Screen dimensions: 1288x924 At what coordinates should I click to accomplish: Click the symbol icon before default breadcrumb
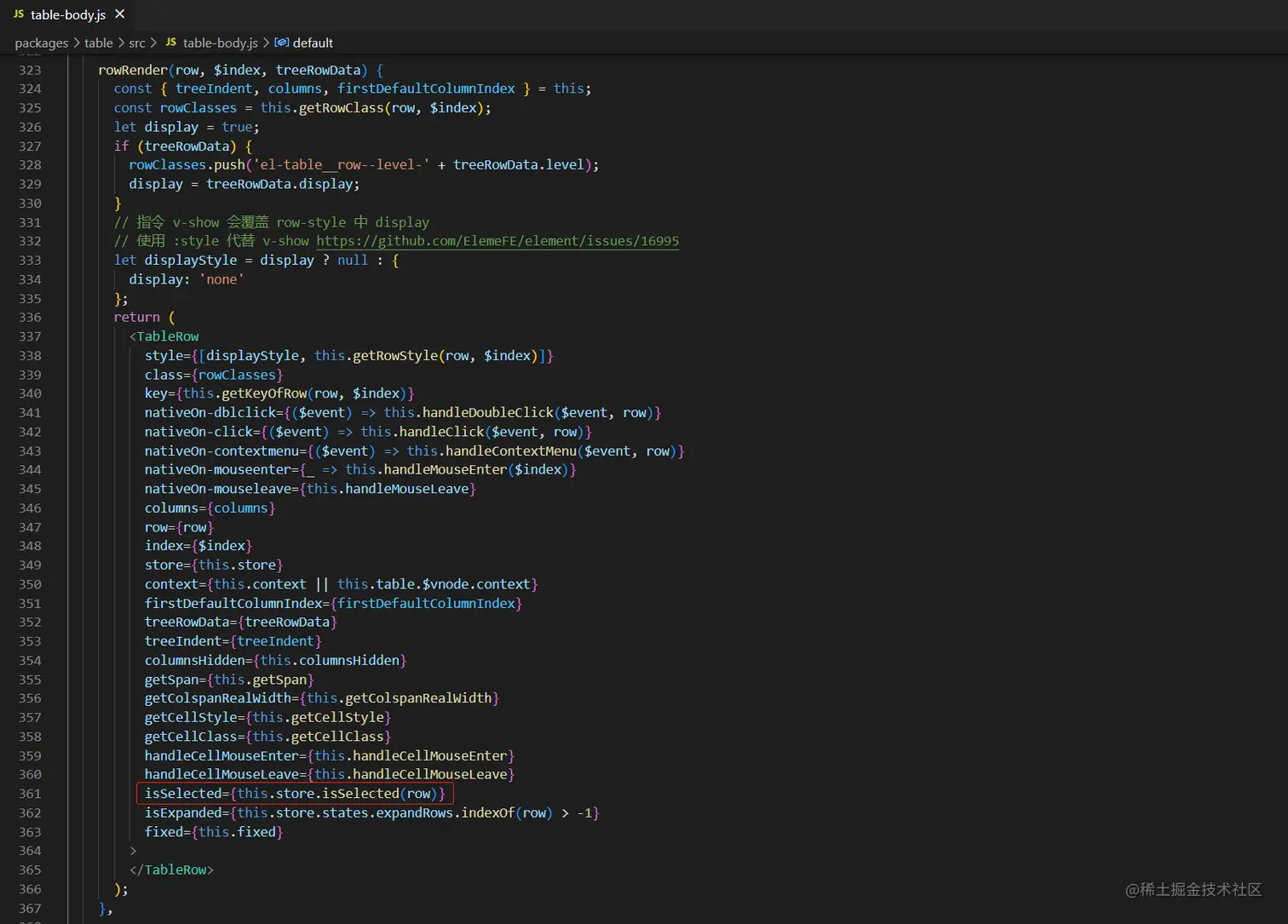pyautogui.click(x=282, y=43)
